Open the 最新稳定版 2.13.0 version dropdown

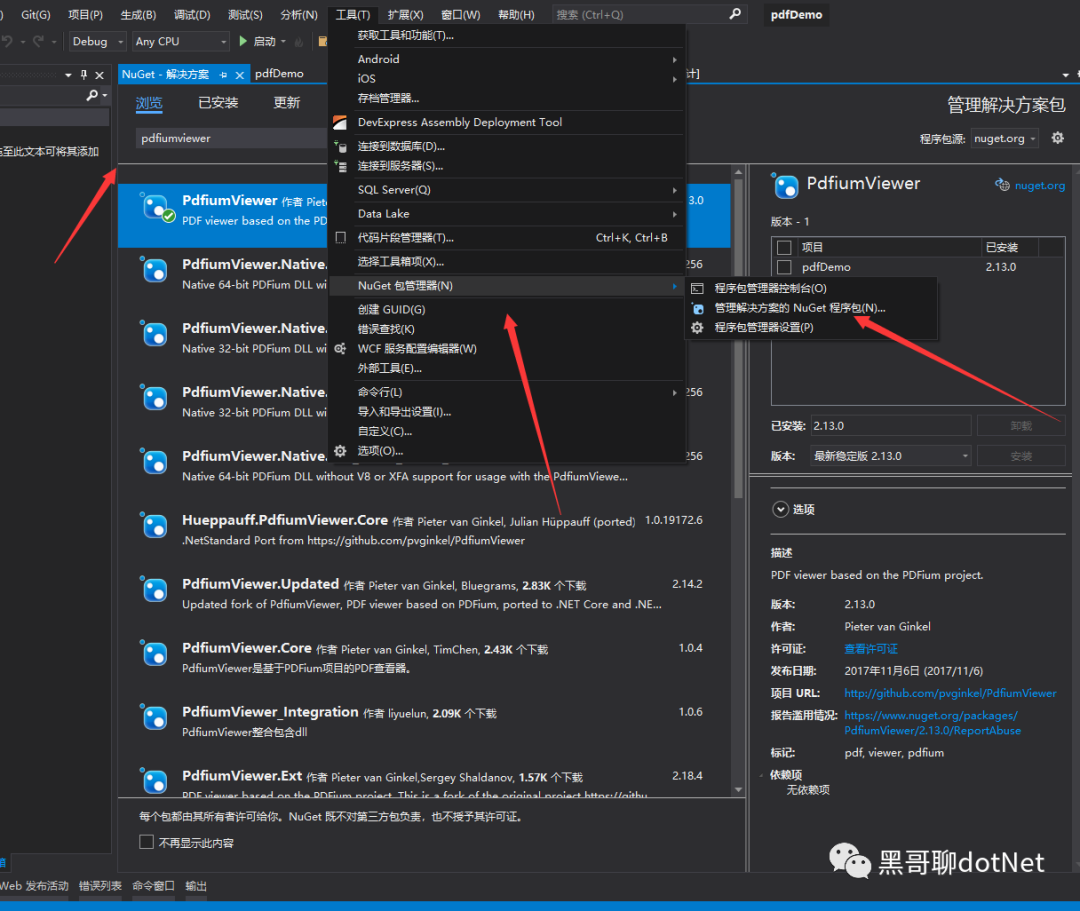891,456
